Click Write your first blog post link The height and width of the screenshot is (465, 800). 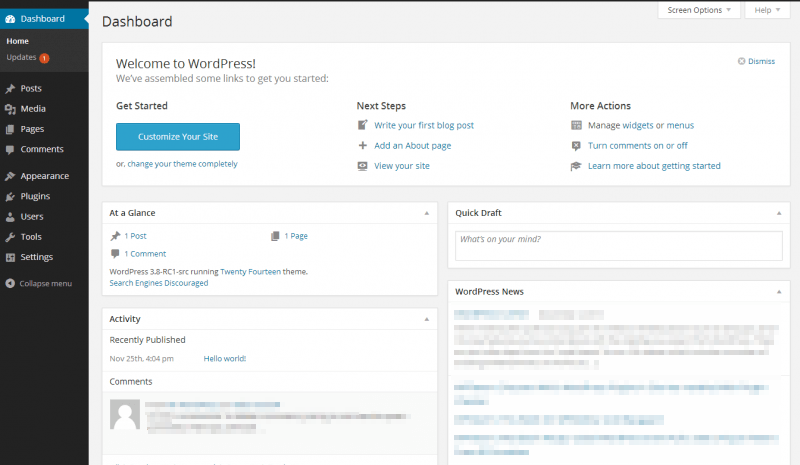424,125
